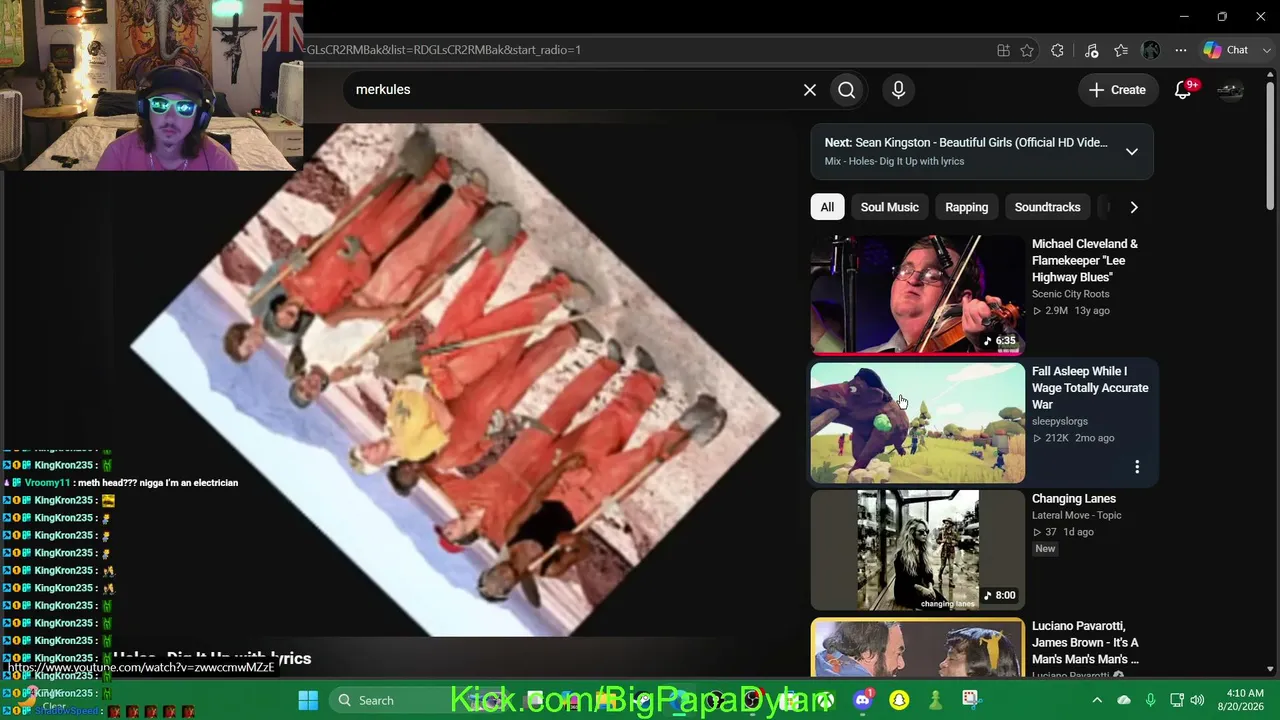Open the Changing Lanes title link
Screen dimensions: 1280x720
(1074, 499)
